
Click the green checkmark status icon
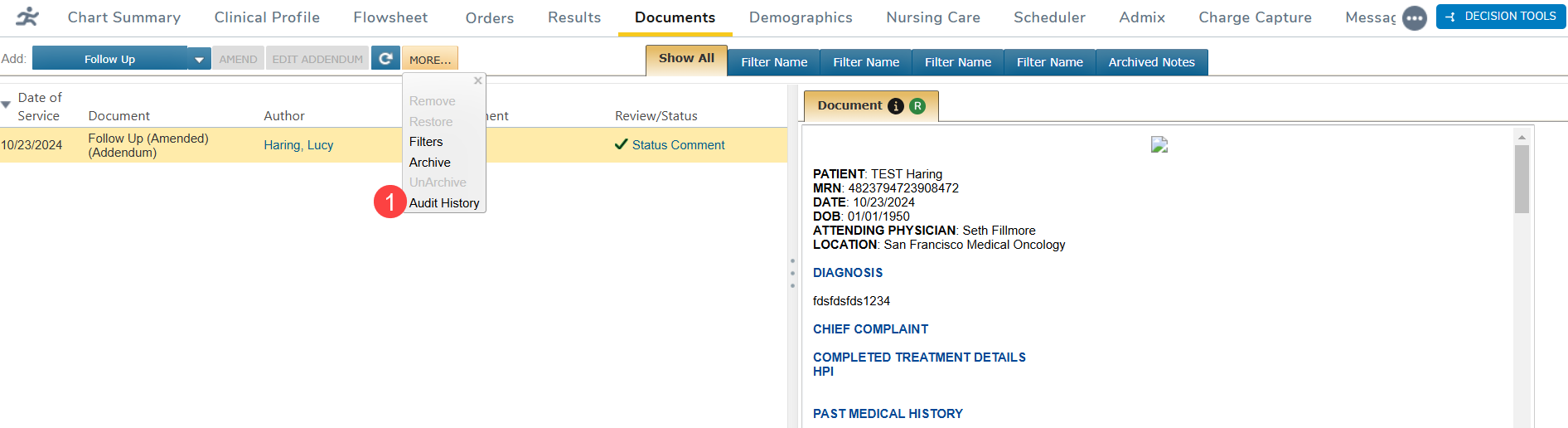(621, 144)
